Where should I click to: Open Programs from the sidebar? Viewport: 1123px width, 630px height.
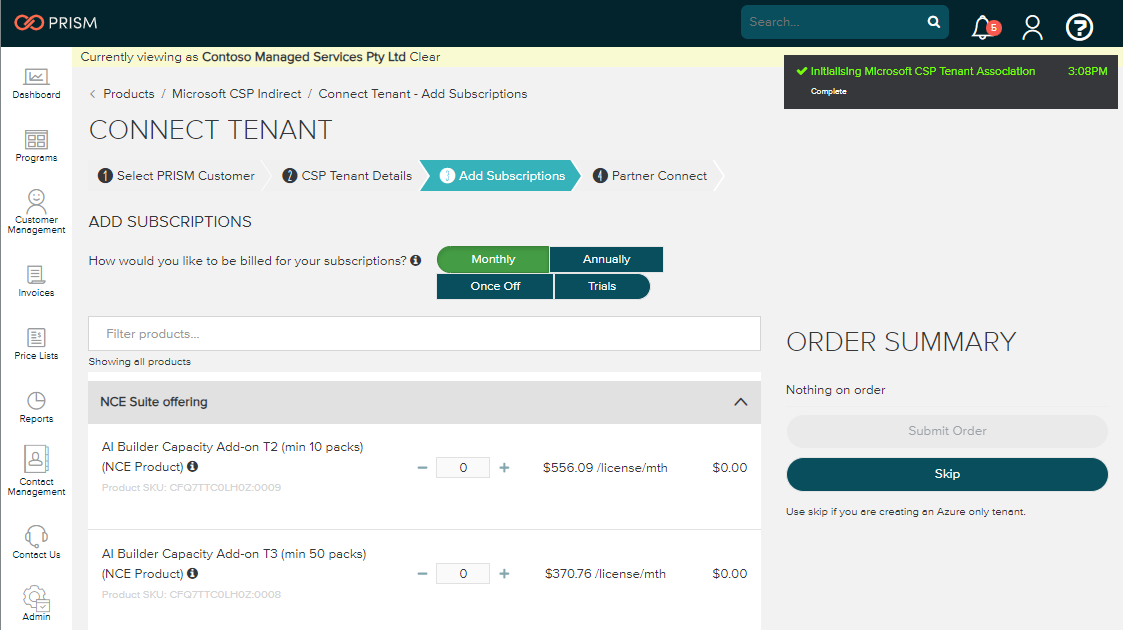36,146
